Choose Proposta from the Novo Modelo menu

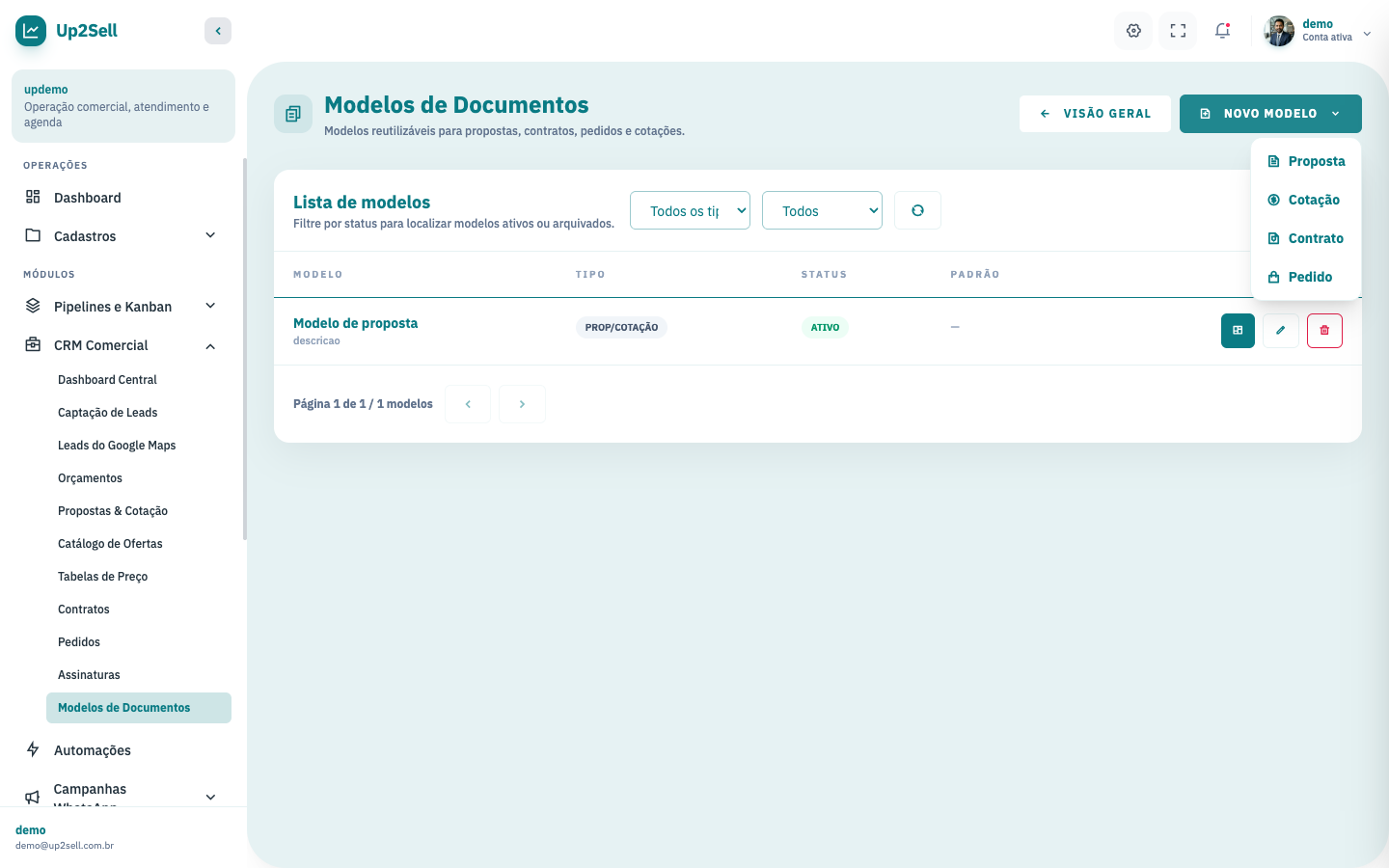[1306, 161]
